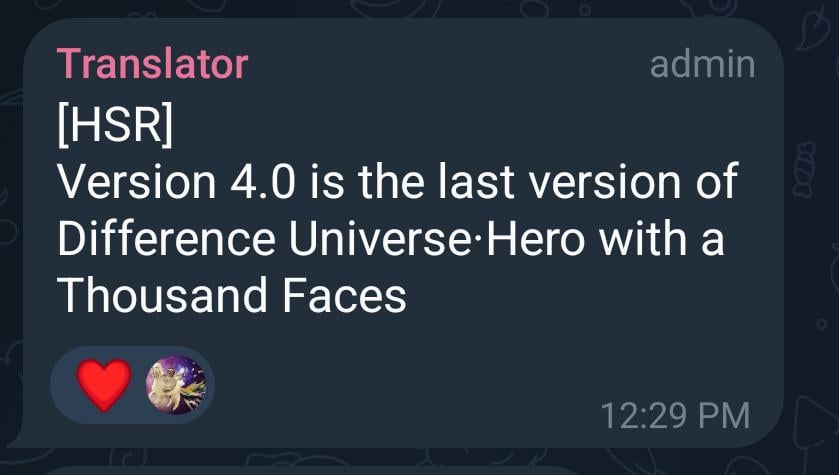Click the "with a" words in message
Screen dimensions: 839x475
[x=661, y=239]
